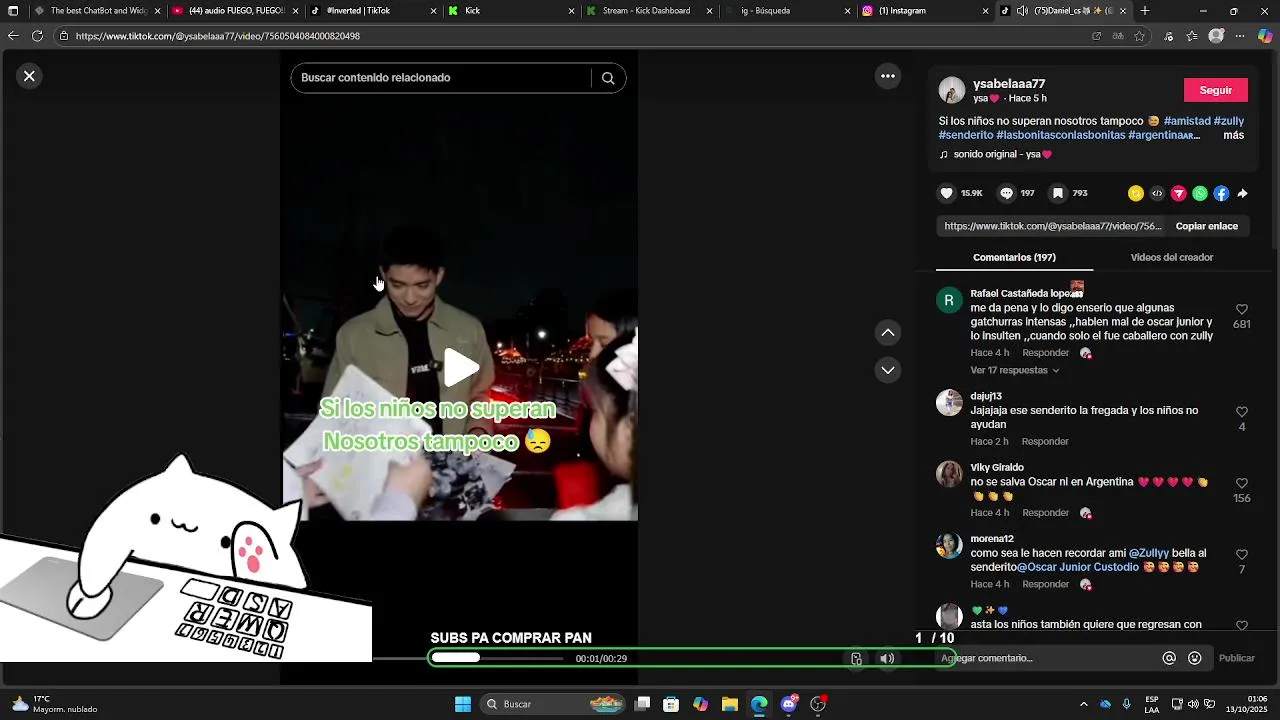Viewport: 1280px width, 720px height.
Task: Save video with the bookmark icon
Action: coord(1058,193)
